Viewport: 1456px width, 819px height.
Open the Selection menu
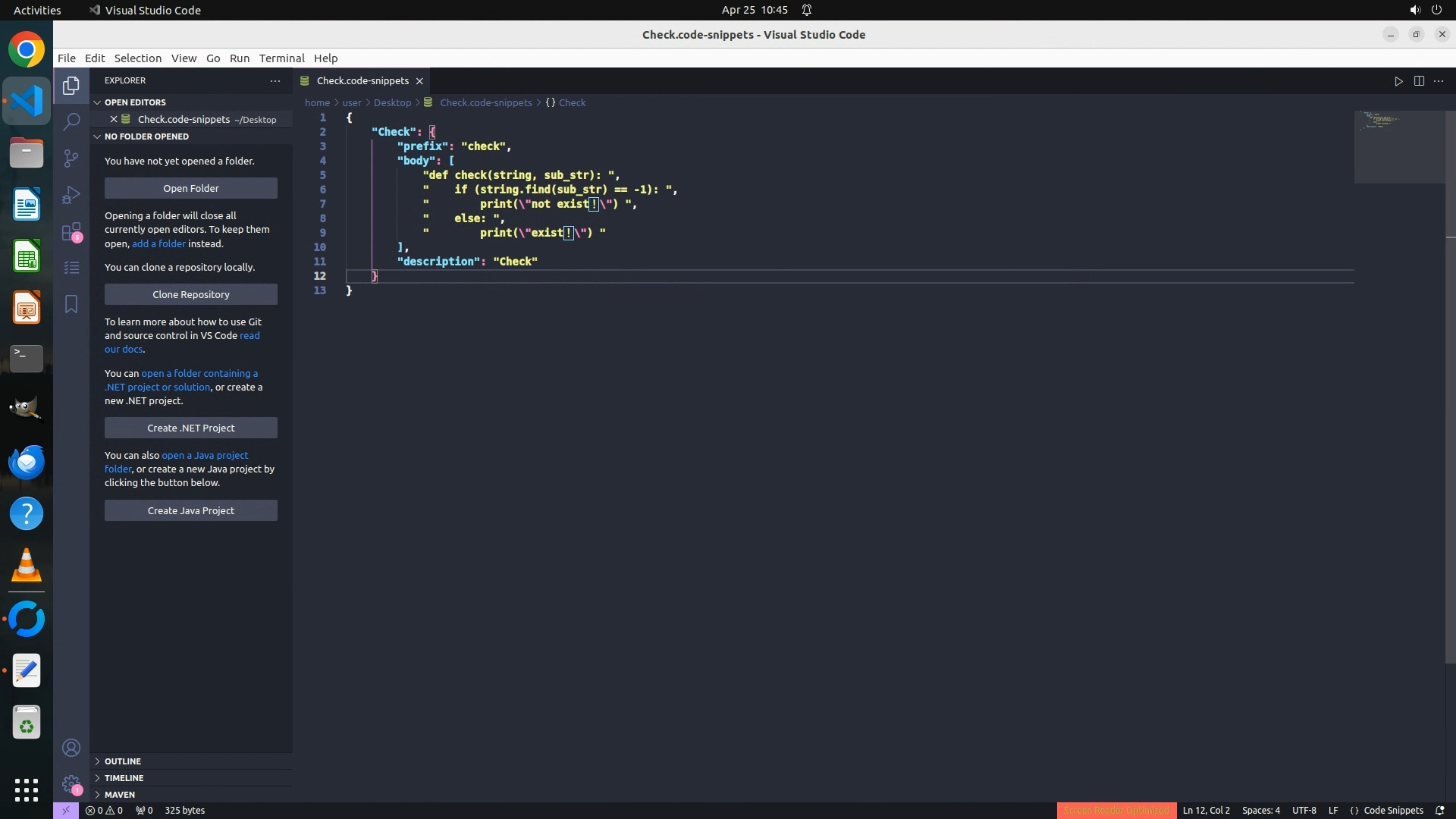point(137,58)
